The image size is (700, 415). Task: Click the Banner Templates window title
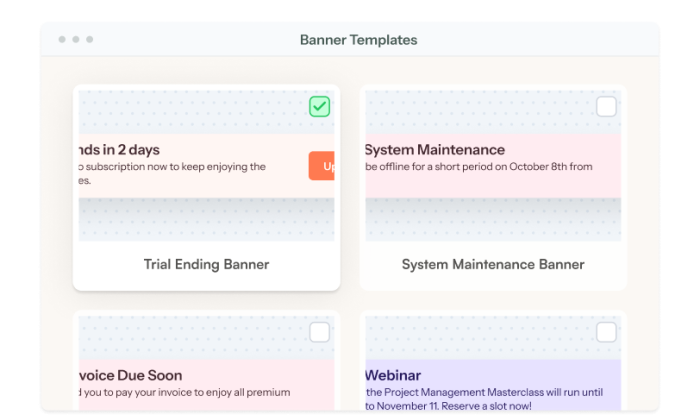coord(358,40)
